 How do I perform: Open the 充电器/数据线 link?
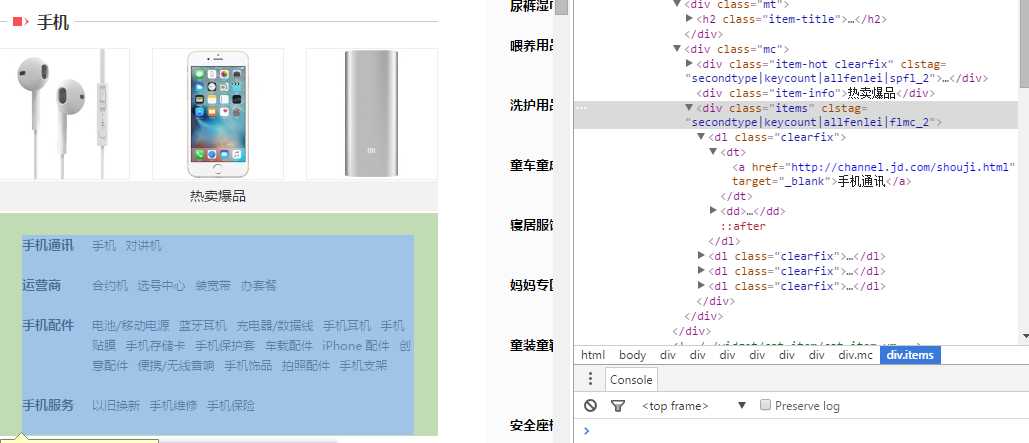click(275, 326)
